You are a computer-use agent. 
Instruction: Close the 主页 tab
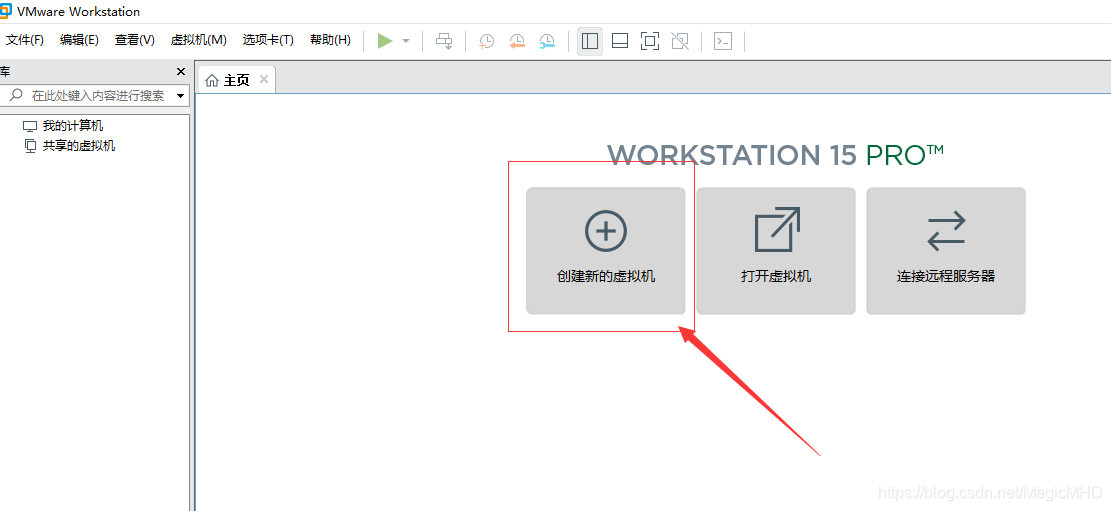point(264,79)
